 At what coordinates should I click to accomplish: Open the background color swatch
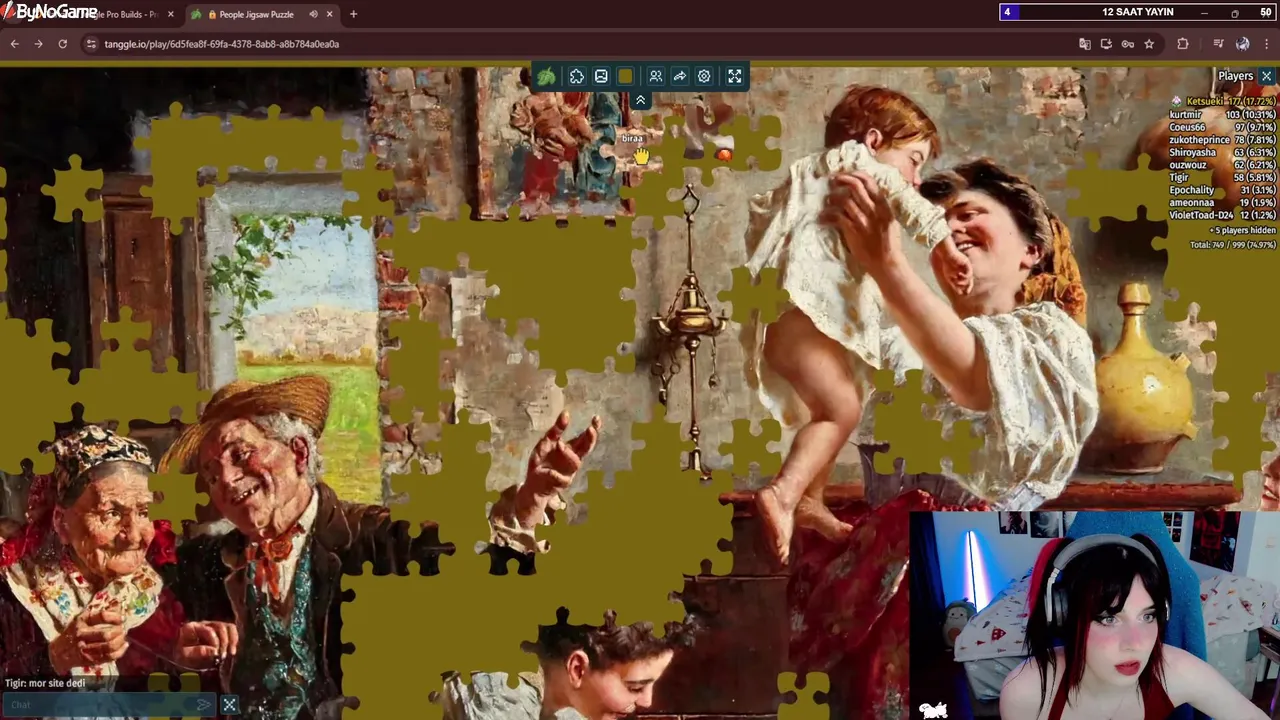[625, 76]
